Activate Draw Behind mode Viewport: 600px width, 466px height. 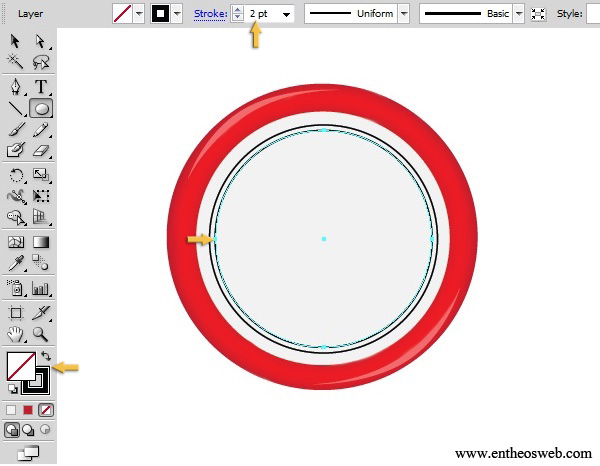(x=28, y=430)
